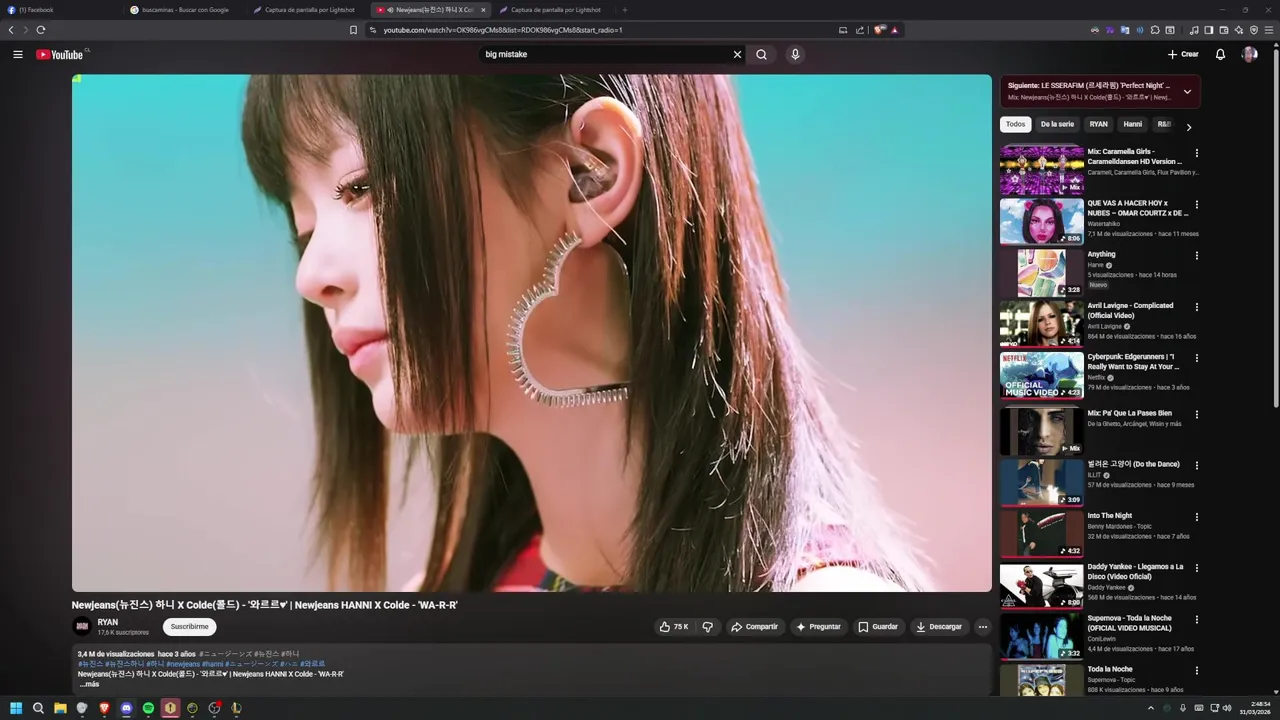Click the Brave Shields lion icon

tap(879, 30)
